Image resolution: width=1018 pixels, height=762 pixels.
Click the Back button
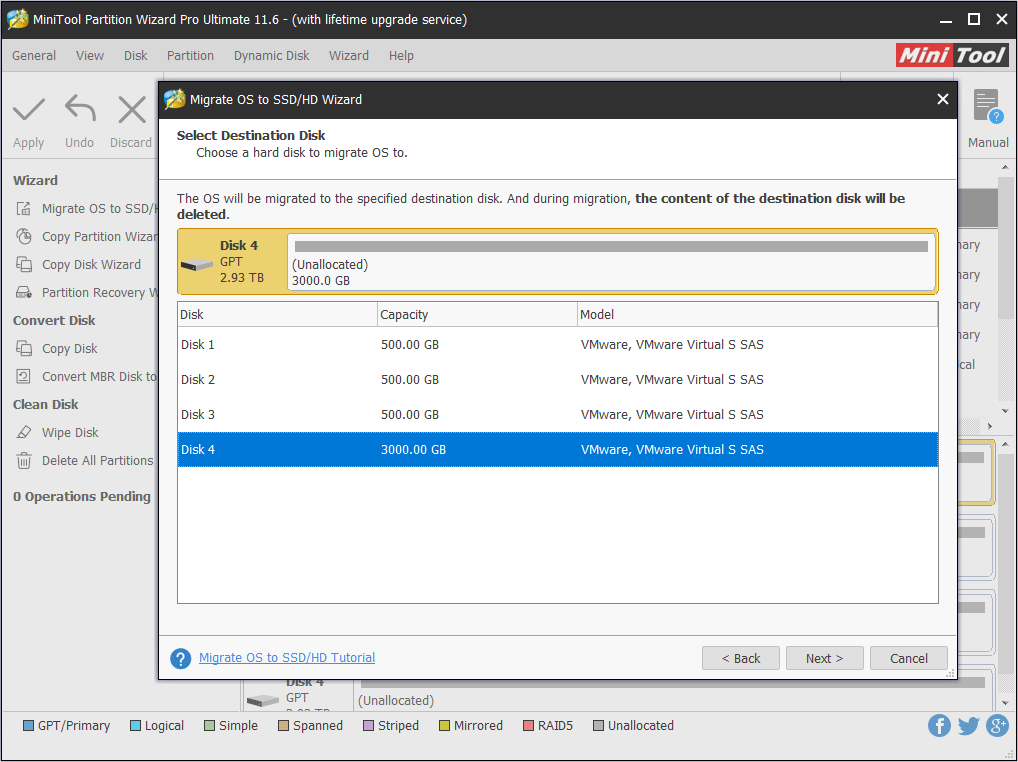[741, 658]
